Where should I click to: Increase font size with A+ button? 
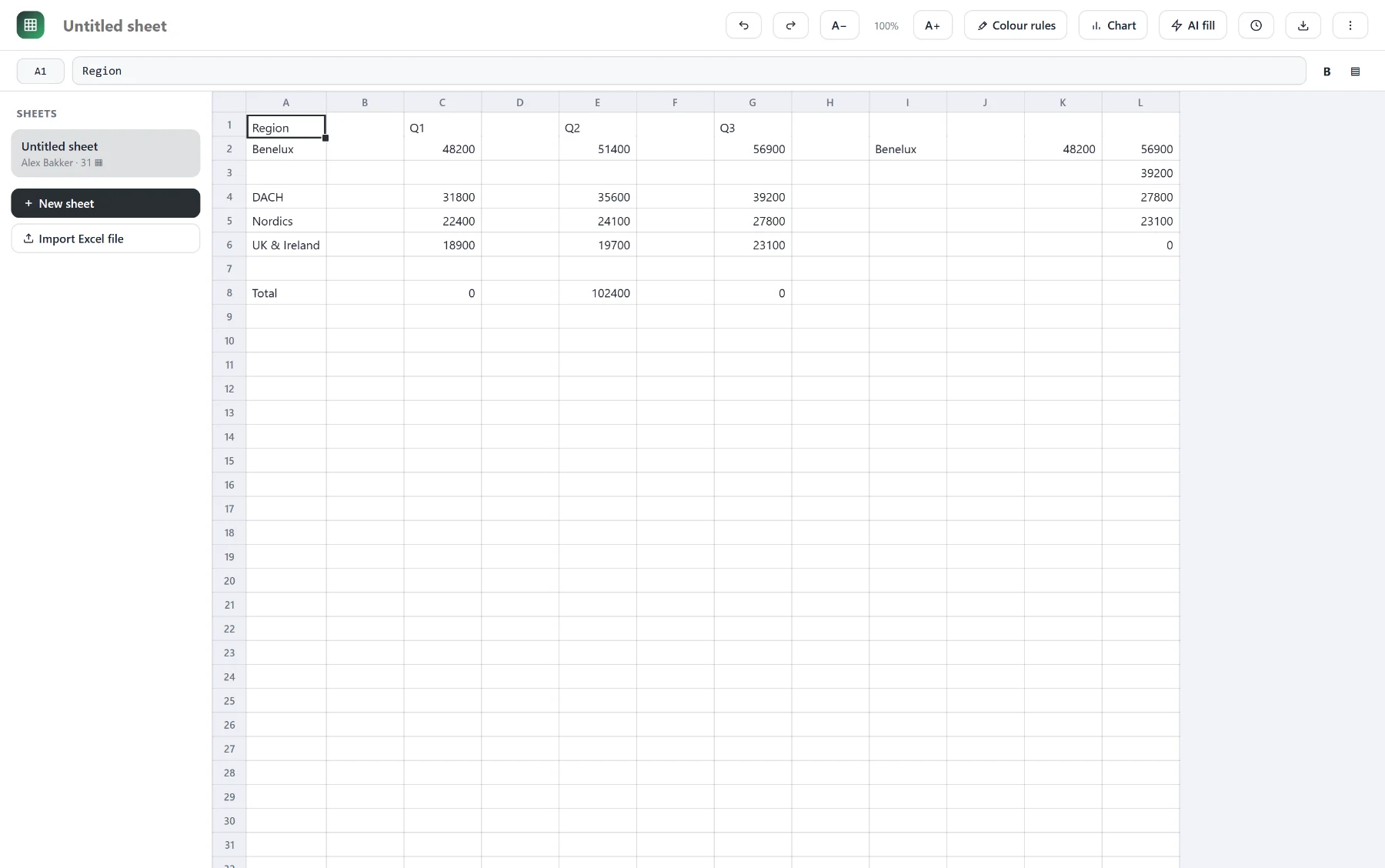pyautogui.click(x=933, y=25)
